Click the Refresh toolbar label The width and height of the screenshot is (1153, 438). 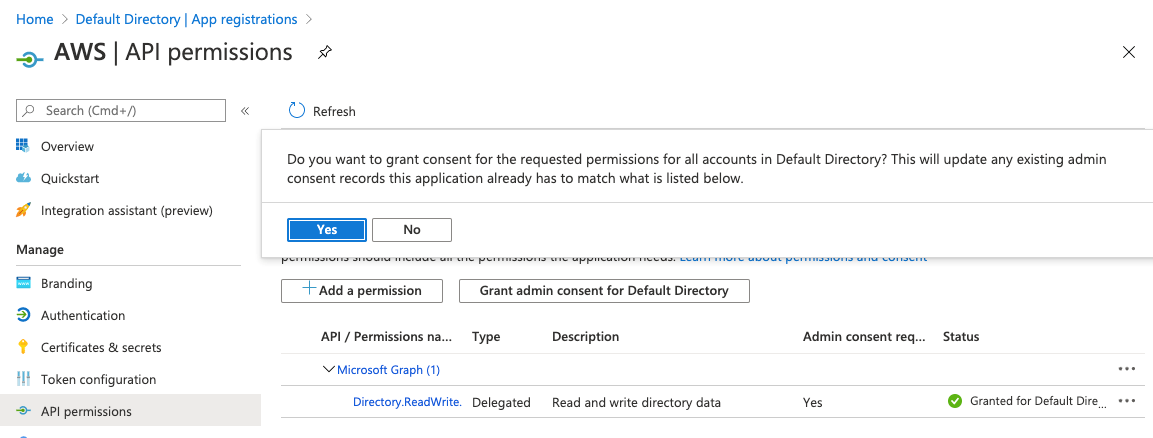[334, 112]
